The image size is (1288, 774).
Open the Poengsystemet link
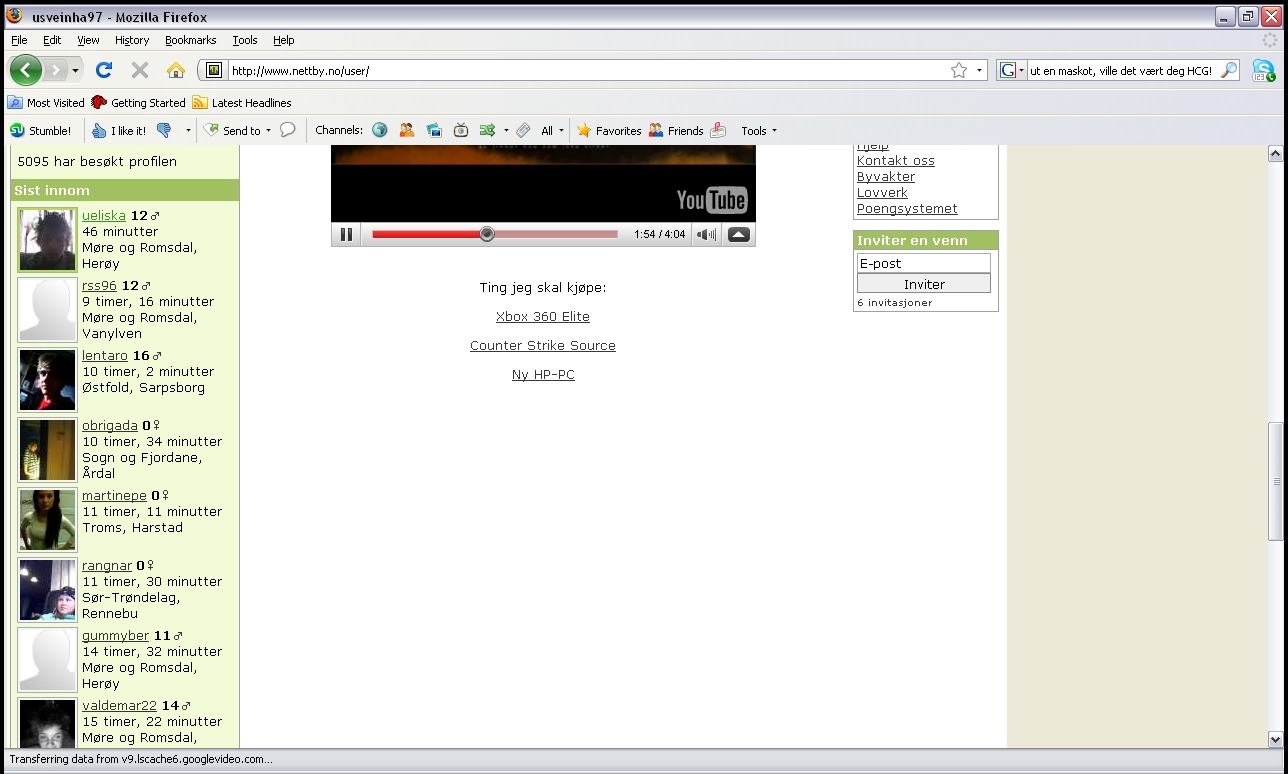click(907, 208)
